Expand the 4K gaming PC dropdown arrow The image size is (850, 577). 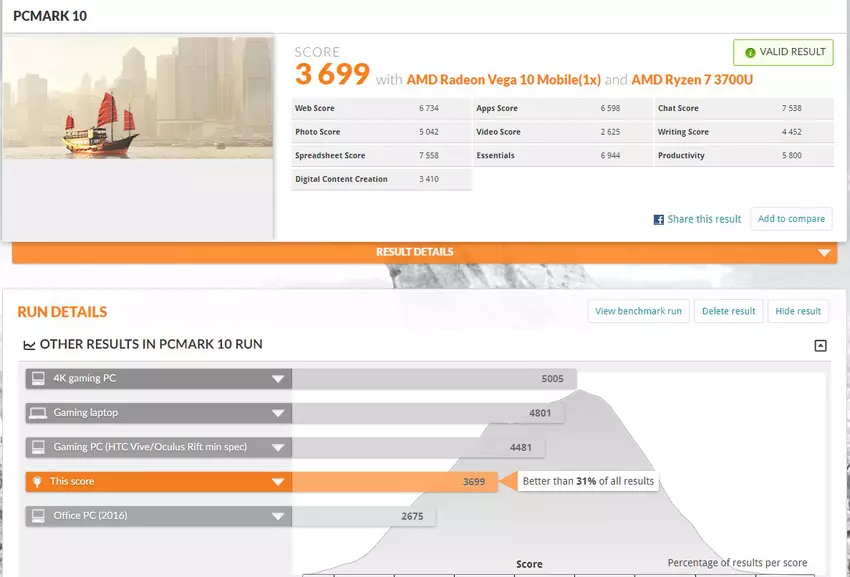(x=278, y=379)
